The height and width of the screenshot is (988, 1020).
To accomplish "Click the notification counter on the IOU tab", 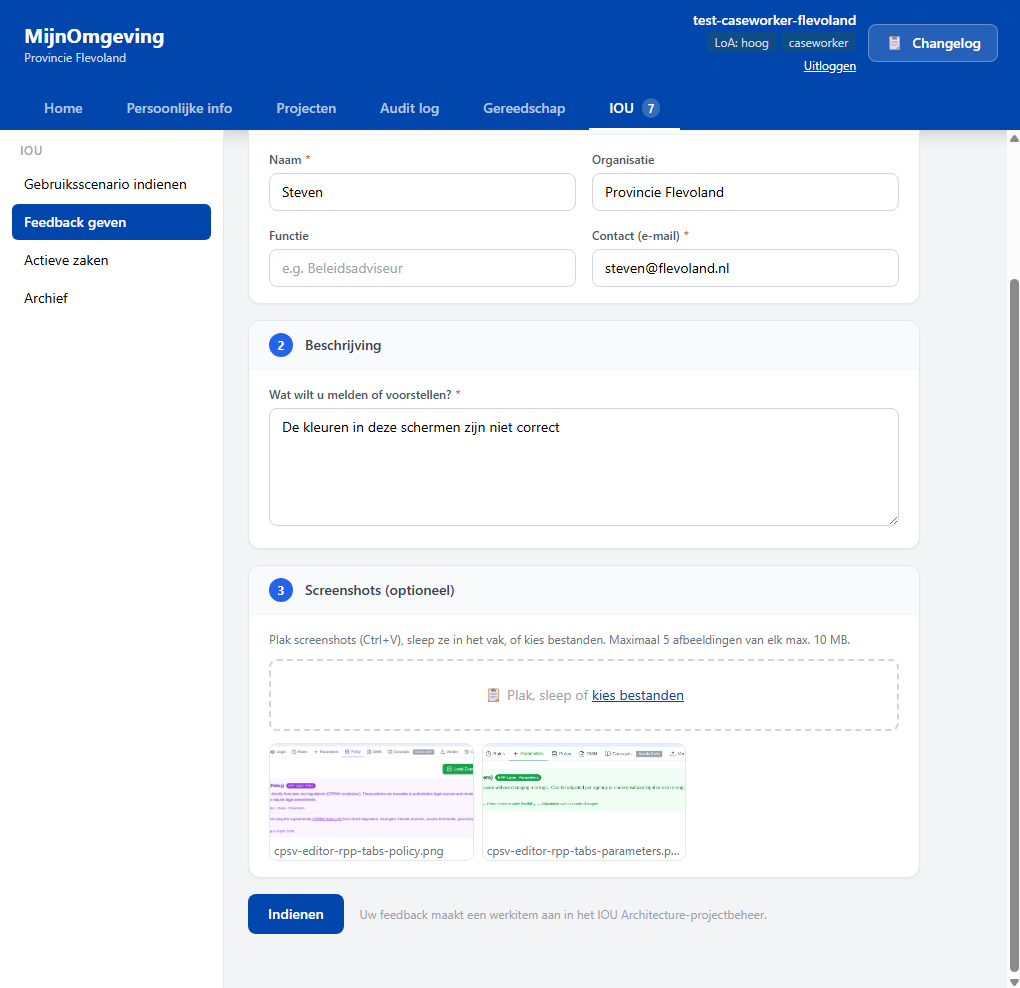I will pos(651,108).
